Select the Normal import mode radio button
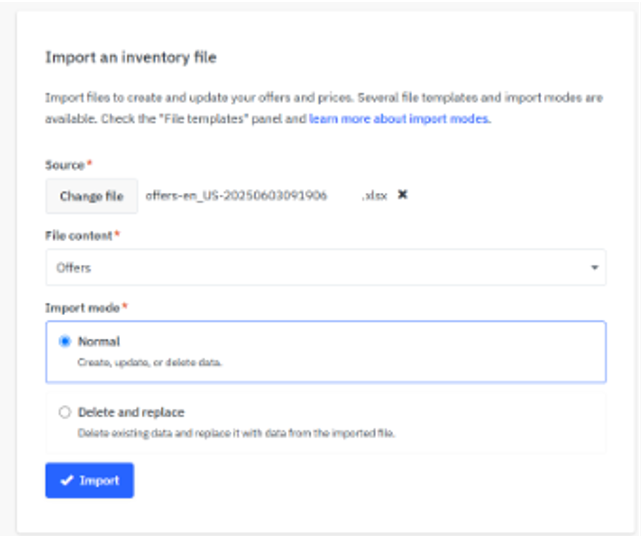Image resolution: width=641 pixels, height=536 pixels. (65, 341)
